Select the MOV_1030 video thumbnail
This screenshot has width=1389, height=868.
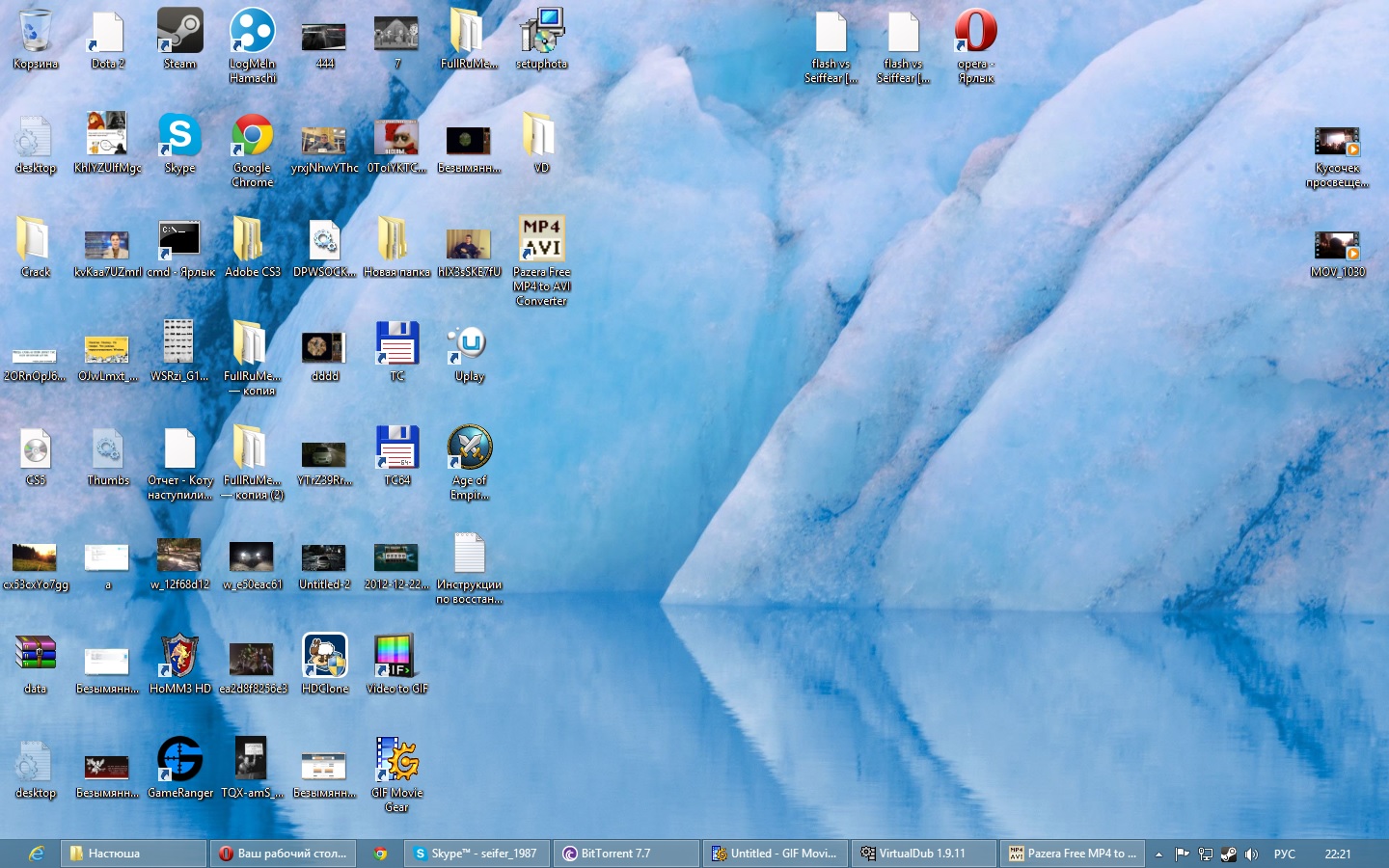1337,247
